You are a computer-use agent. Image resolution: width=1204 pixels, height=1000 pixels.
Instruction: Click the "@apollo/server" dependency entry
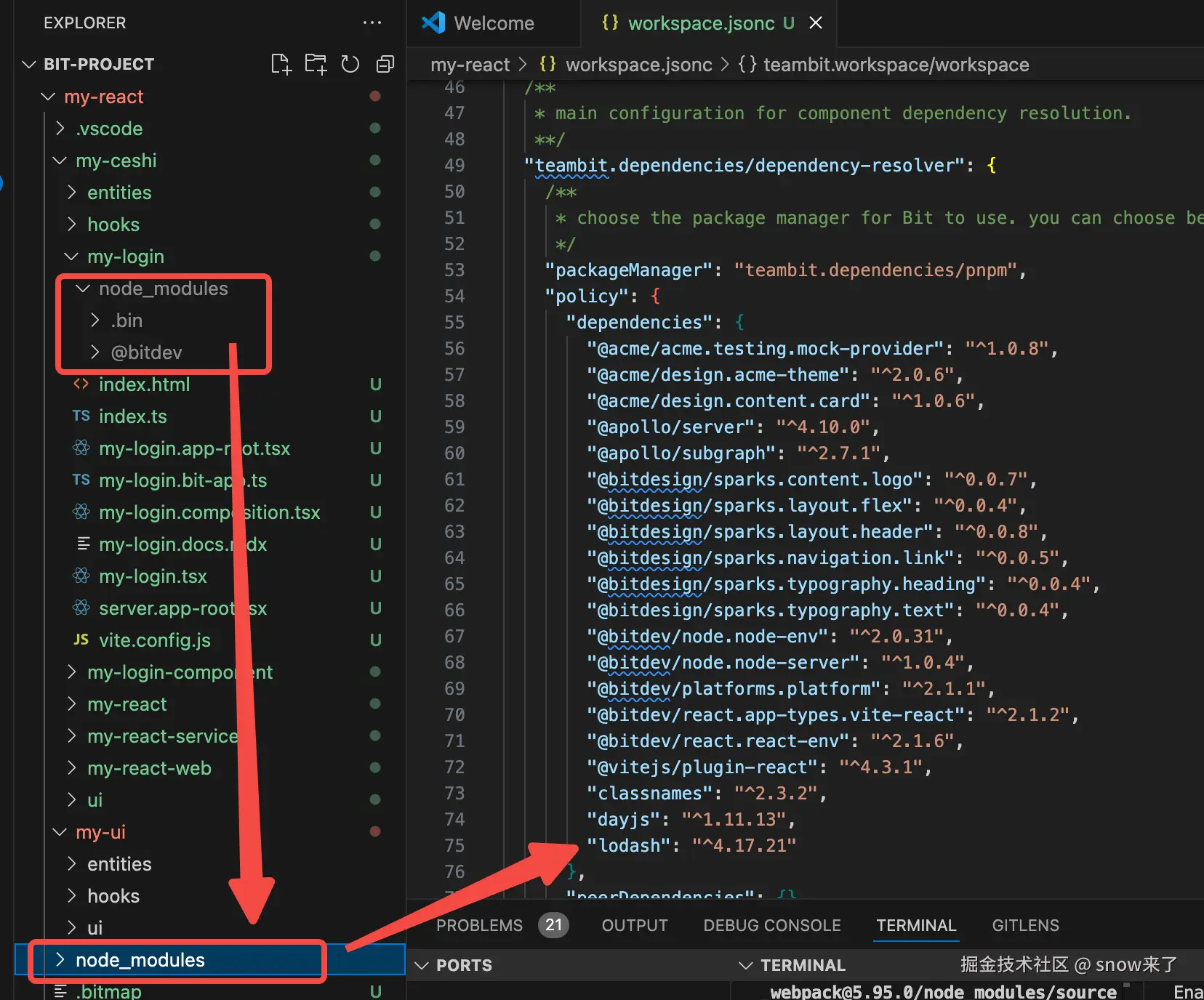click(x=733, y=427)
